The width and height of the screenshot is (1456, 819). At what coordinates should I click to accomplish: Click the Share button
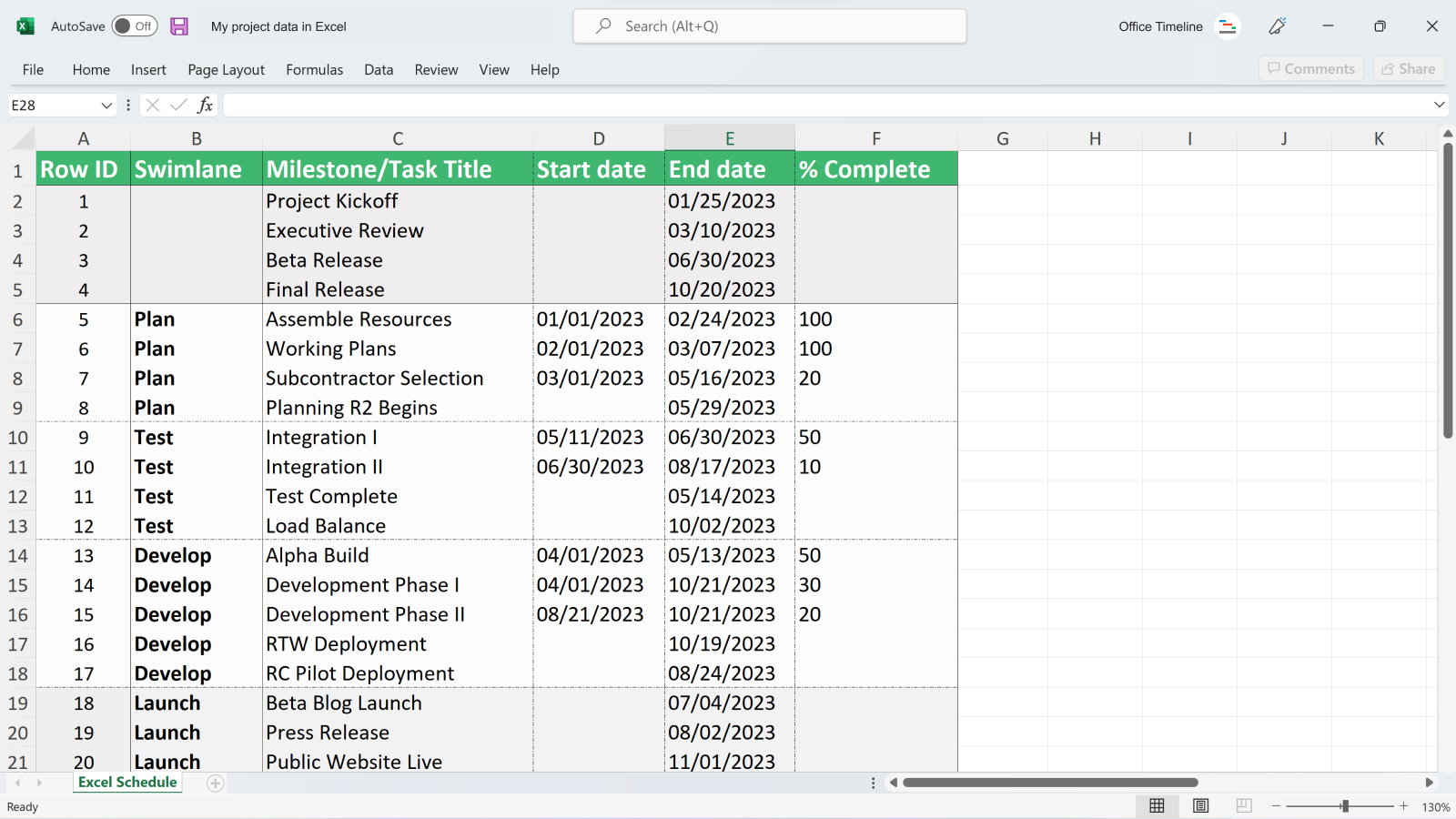click(x=1408, y=68)
